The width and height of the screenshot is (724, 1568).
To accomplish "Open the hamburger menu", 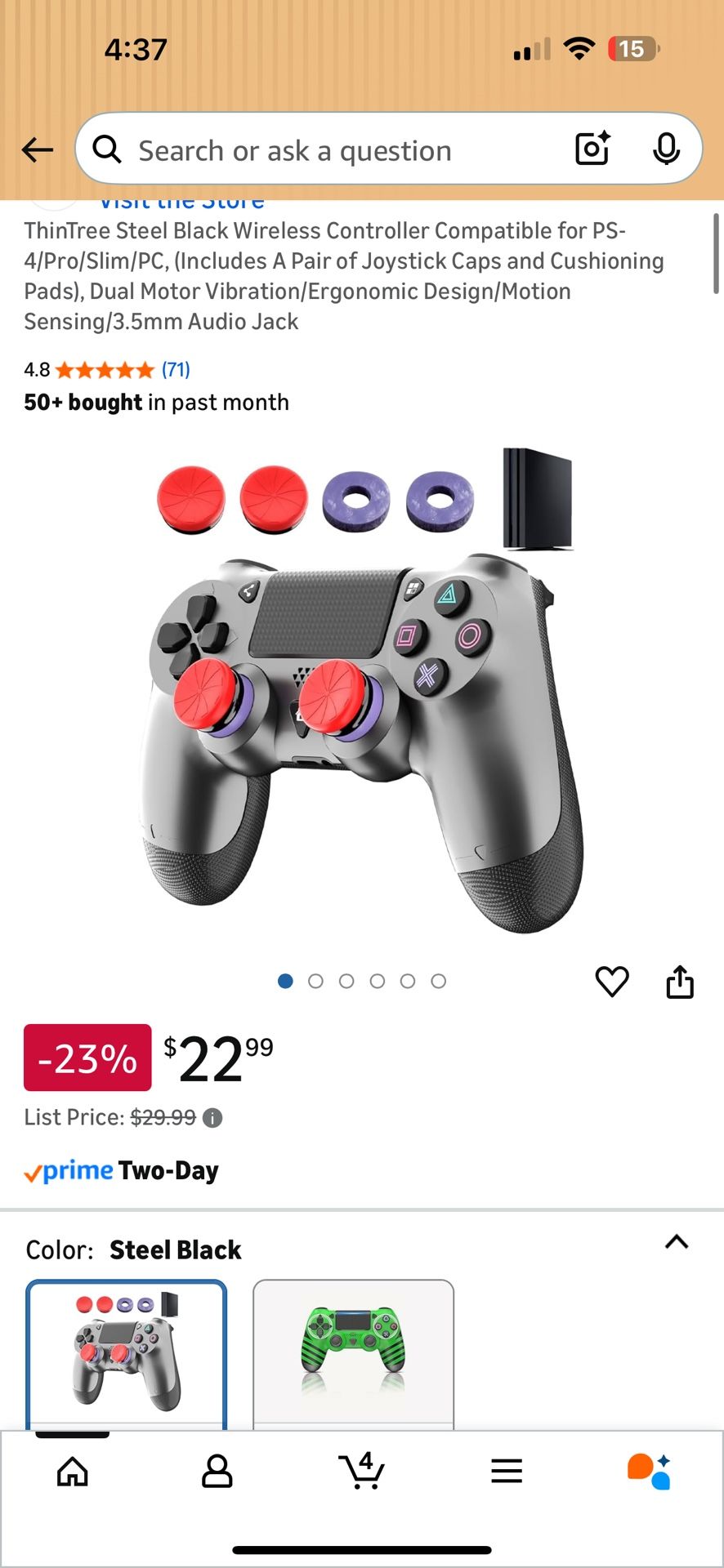I will click(507, 1472).
